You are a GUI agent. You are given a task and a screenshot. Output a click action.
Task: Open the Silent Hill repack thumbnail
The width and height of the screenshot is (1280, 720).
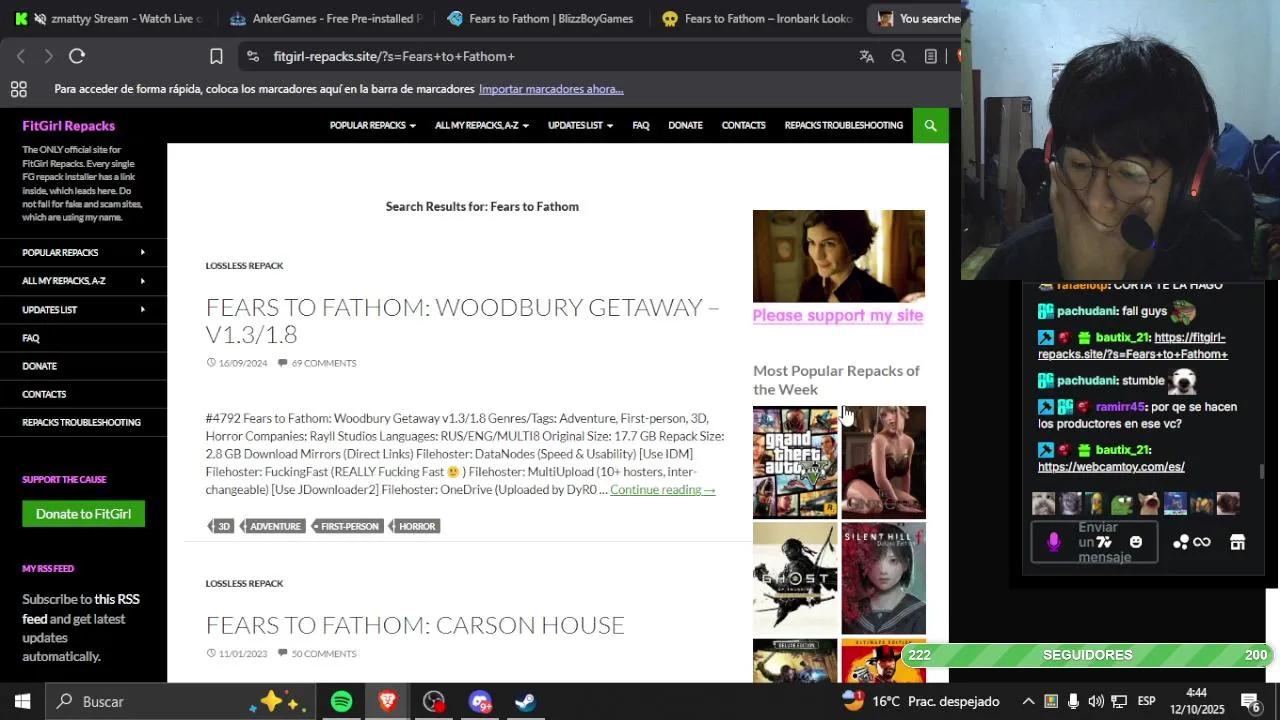(x=884, y=578)
